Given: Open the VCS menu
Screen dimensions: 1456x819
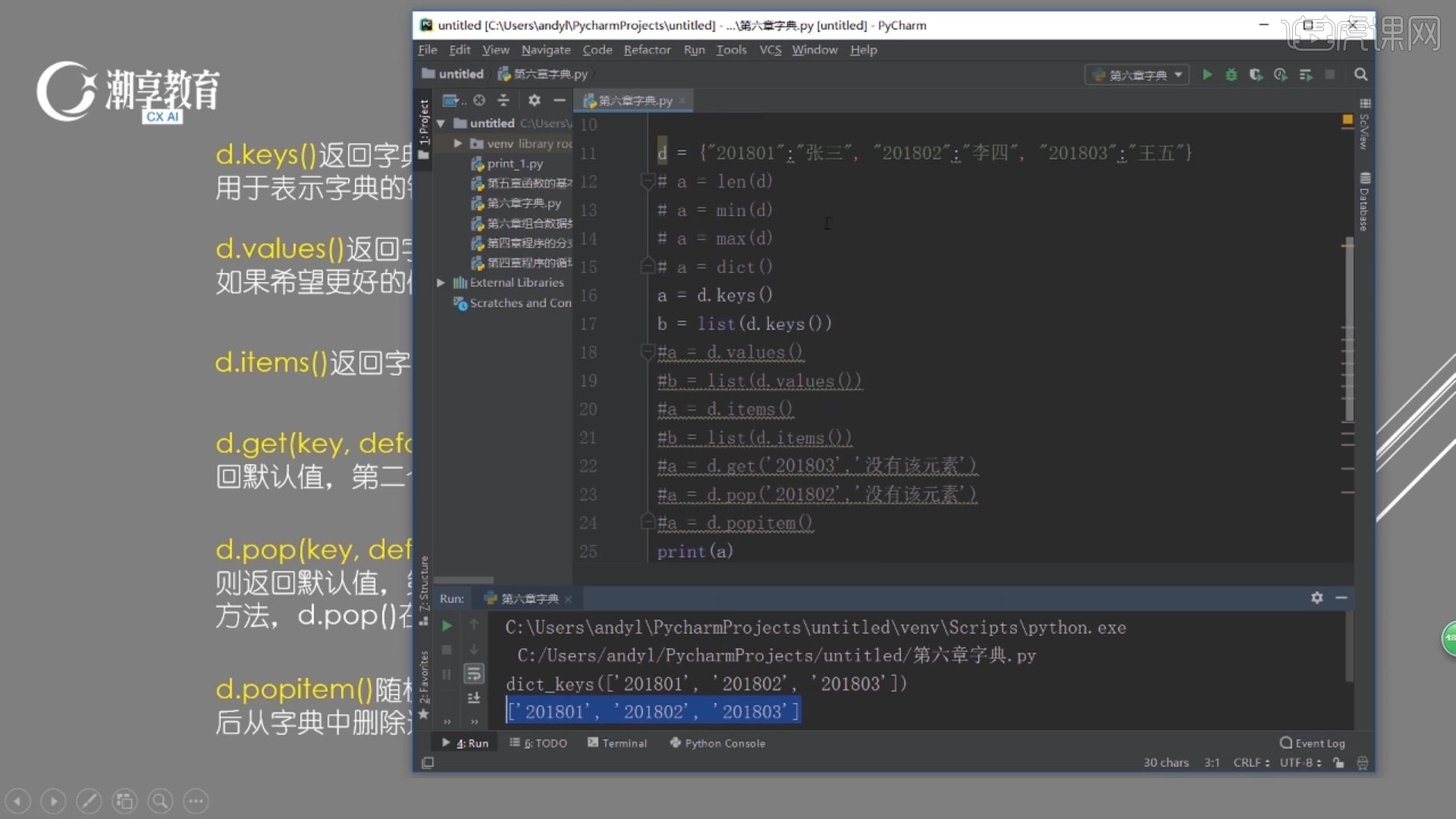Looking at the screenshot, I should (x=770, y=49).
